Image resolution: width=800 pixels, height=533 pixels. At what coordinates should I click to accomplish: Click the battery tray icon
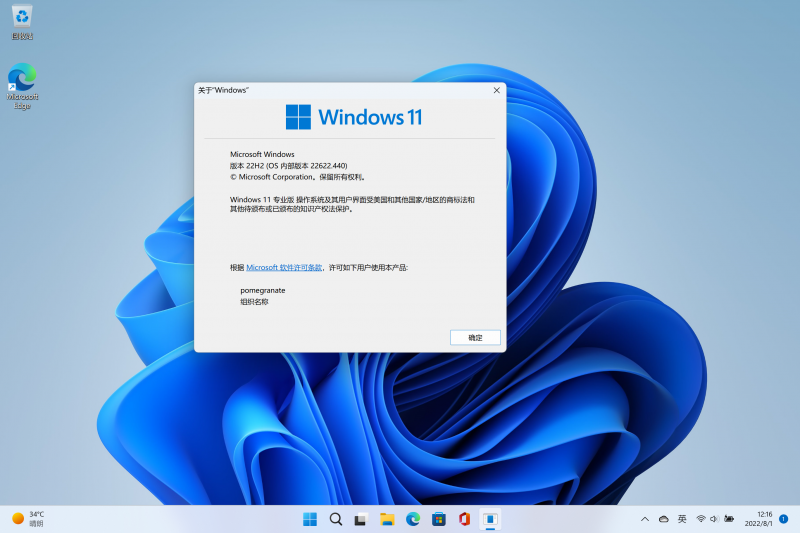click(x=729, y=519)
